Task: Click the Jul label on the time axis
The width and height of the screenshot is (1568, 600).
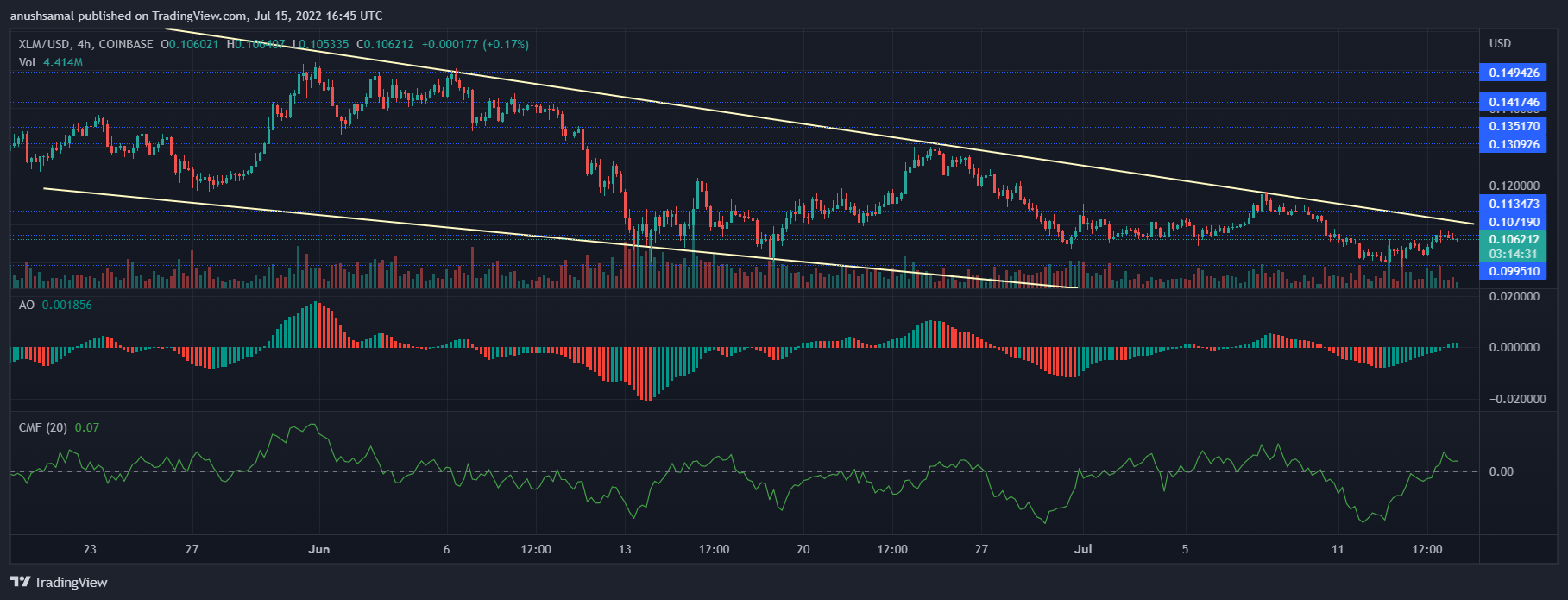Action: pyautogui.click(x=1083, y=549)
